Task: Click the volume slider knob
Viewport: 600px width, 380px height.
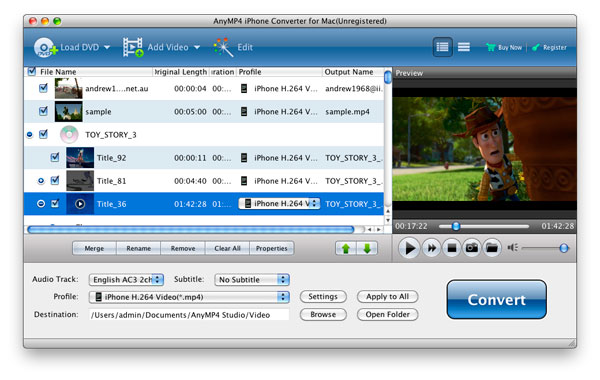Action: (564, 248)
